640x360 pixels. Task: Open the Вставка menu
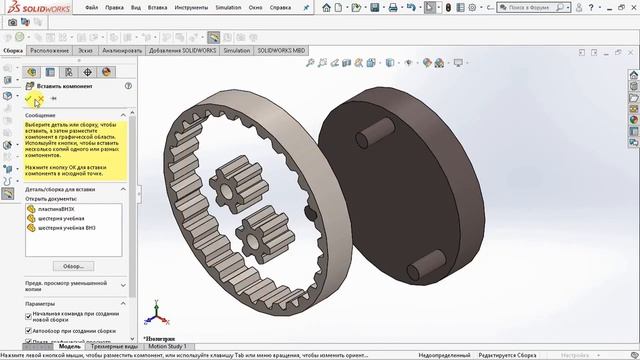tap(157, 7)
